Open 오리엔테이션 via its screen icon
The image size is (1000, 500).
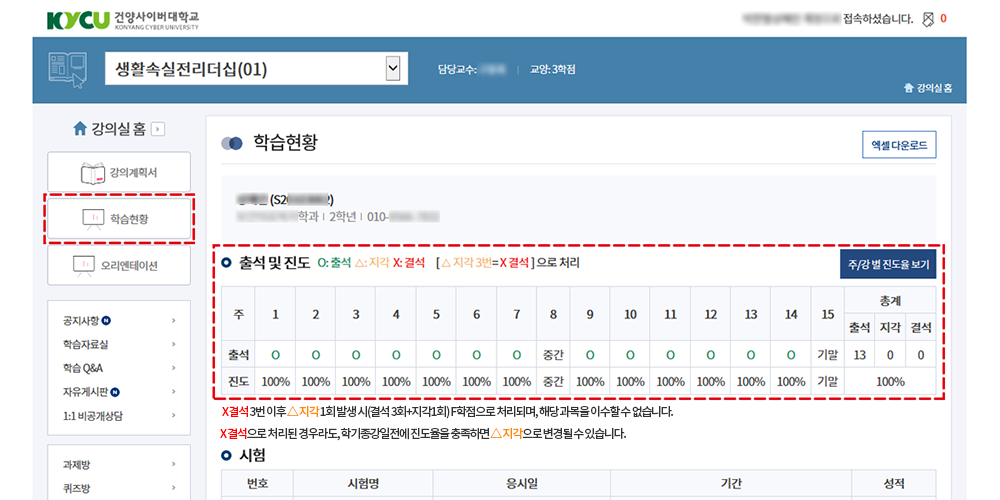pos(85,265)
